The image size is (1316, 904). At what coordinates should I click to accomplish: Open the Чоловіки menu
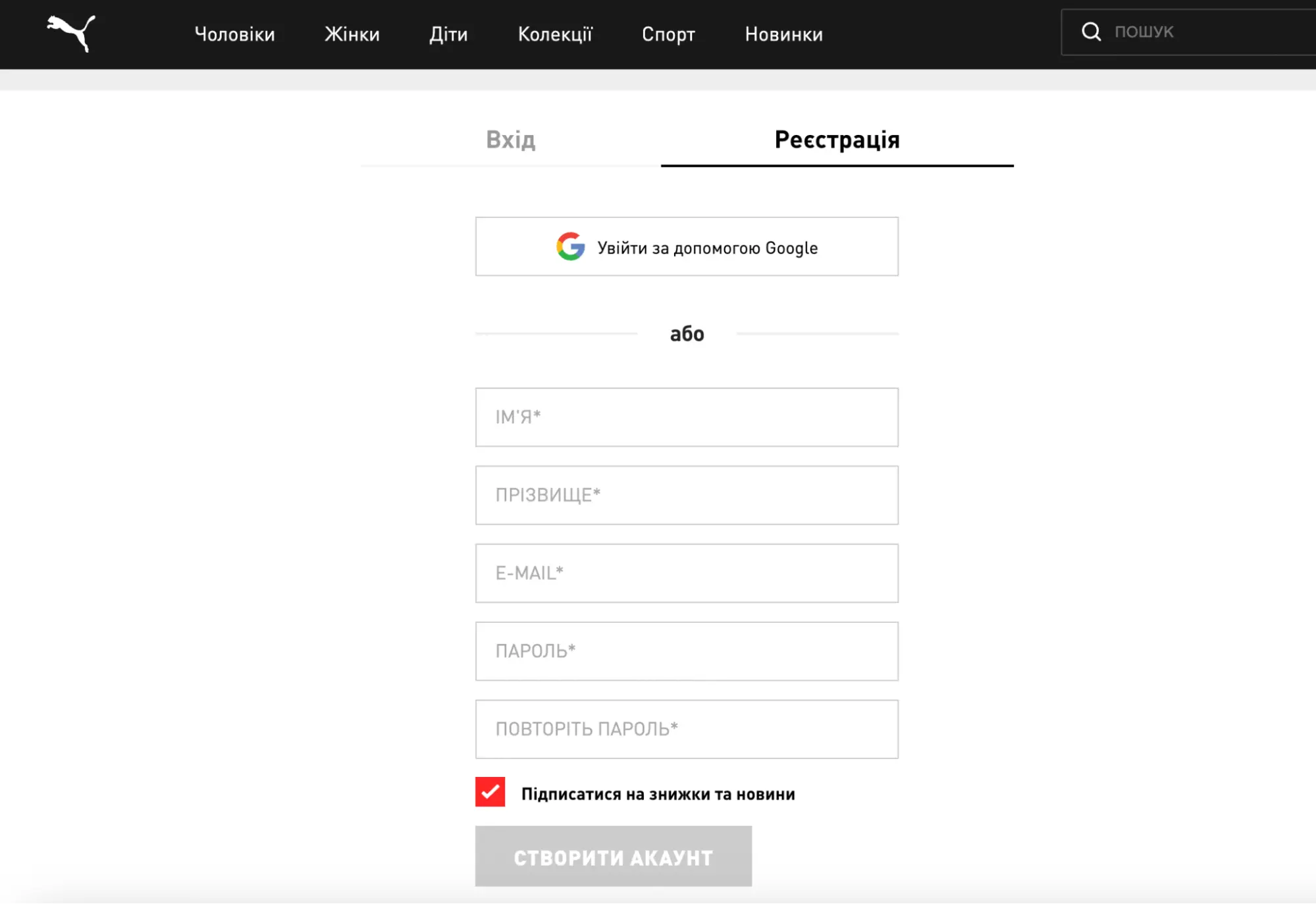[234, 34]
